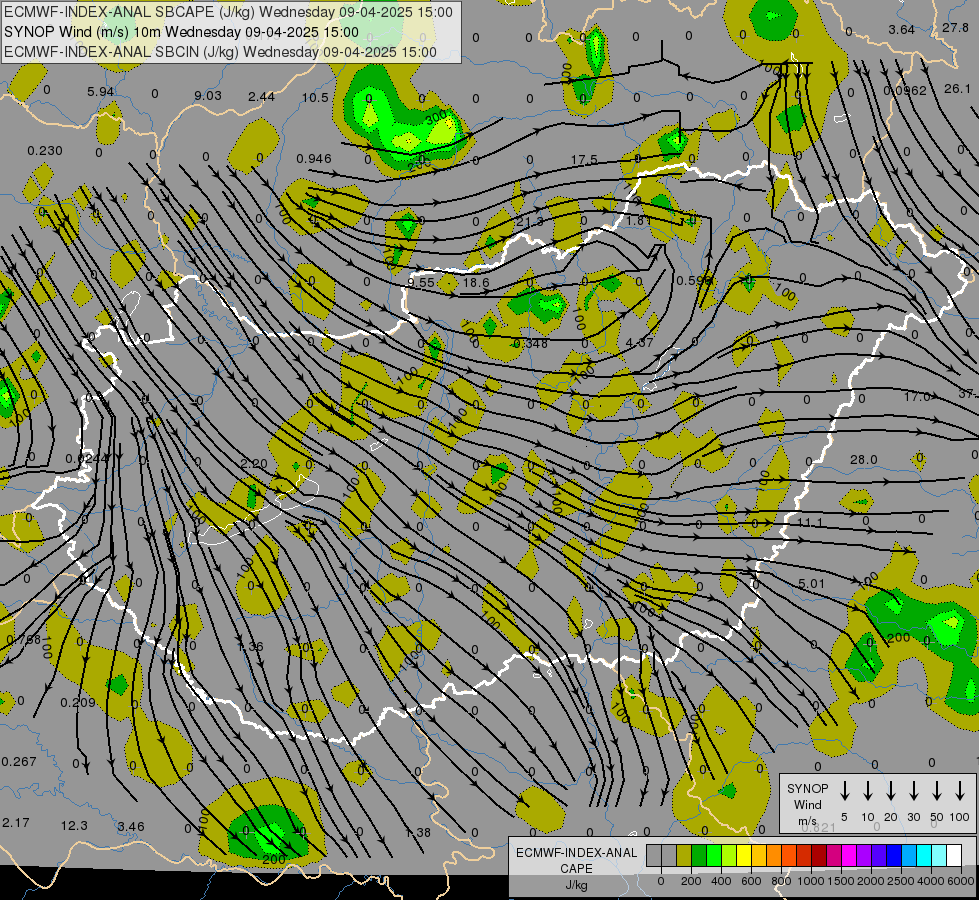Click the 11.1 value on the map
This screenshot has width=979, height=900.
810,522
